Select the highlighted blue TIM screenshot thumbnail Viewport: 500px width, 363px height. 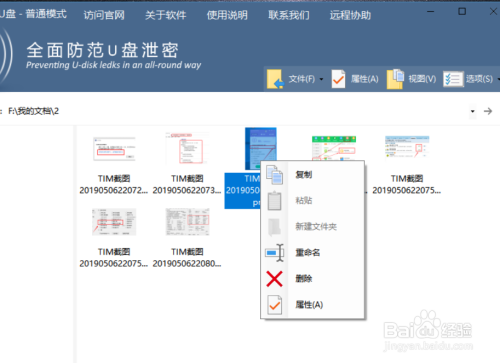(x=261, y=148)
